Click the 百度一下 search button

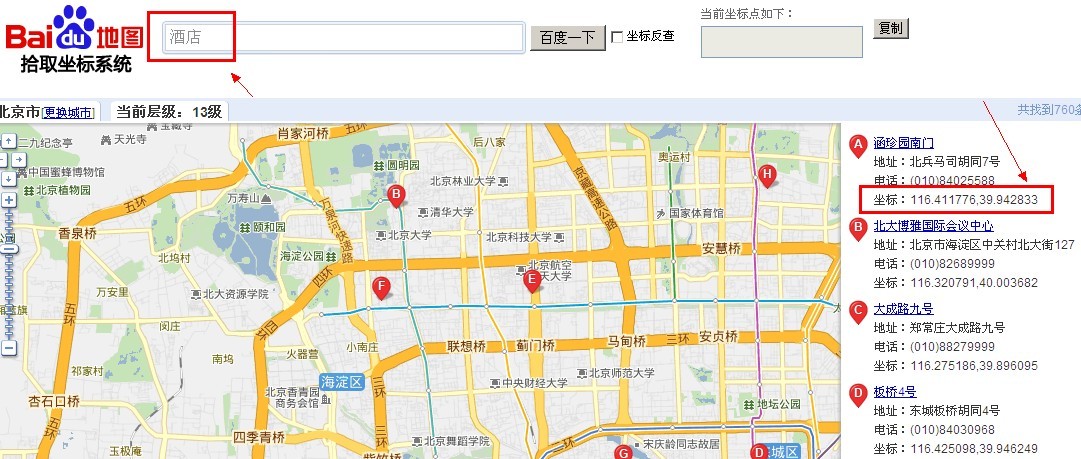567,38
